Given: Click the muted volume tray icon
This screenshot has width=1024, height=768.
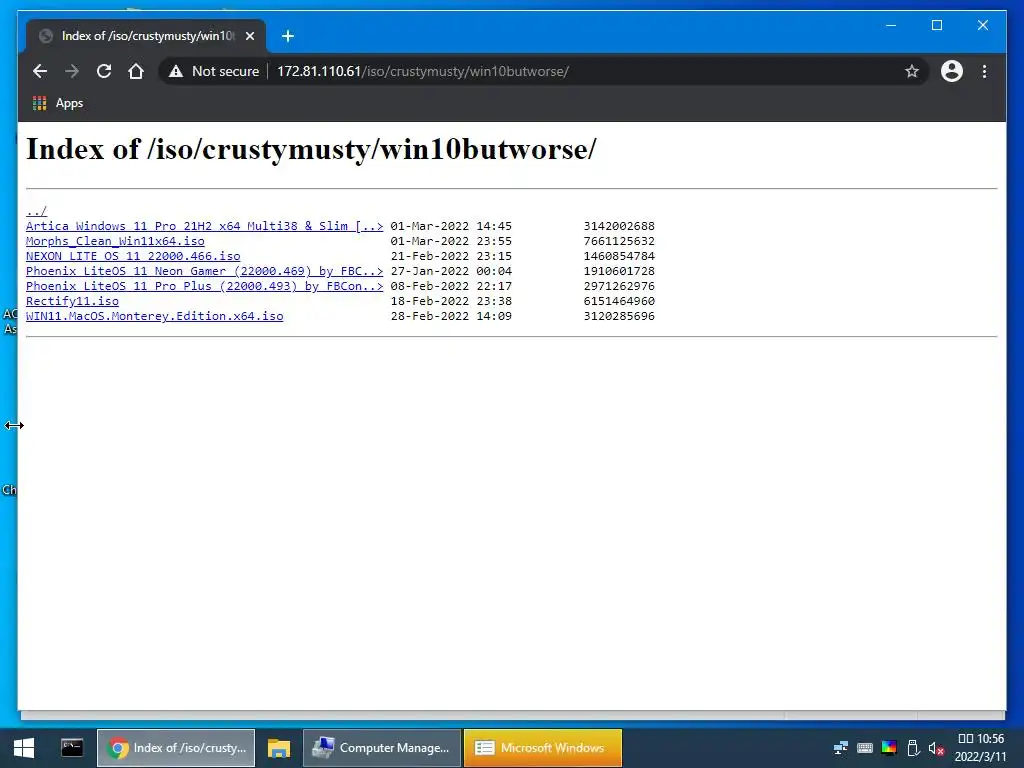Looking at the screenshot, I should [936, 748].
